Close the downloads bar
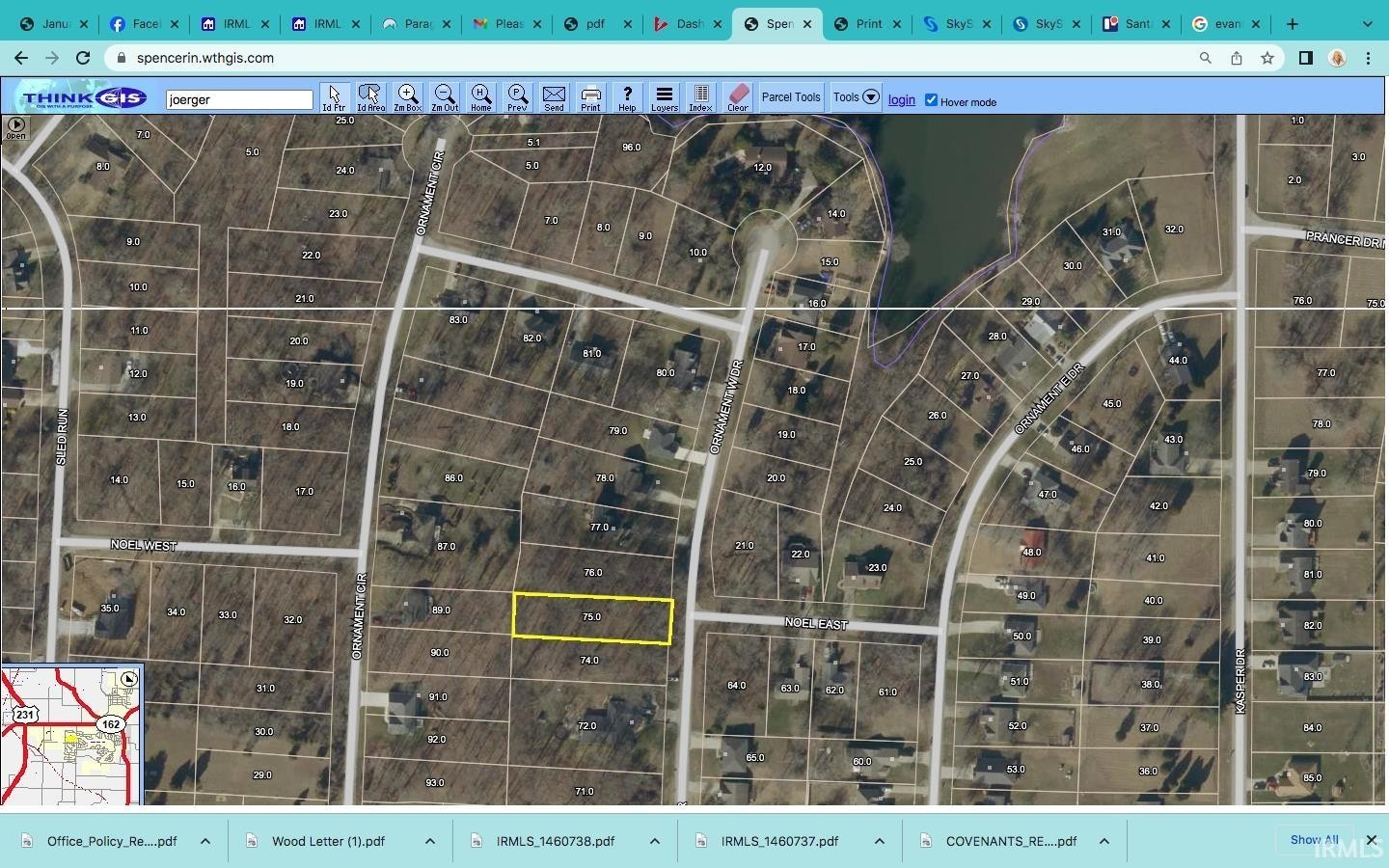1389x868 pixels. point(1372,840)
